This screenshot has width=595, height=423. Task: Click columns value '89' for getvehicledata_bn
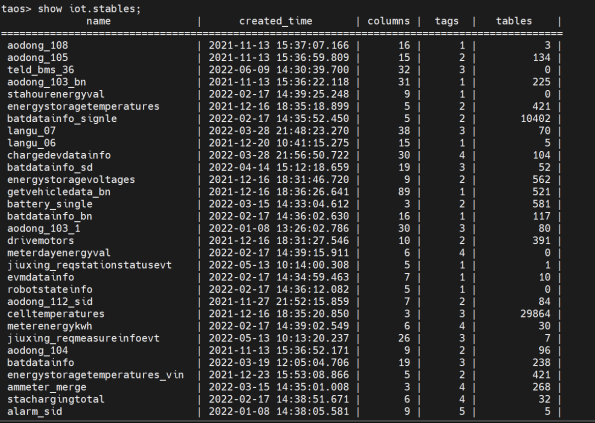tap(404, 192)
